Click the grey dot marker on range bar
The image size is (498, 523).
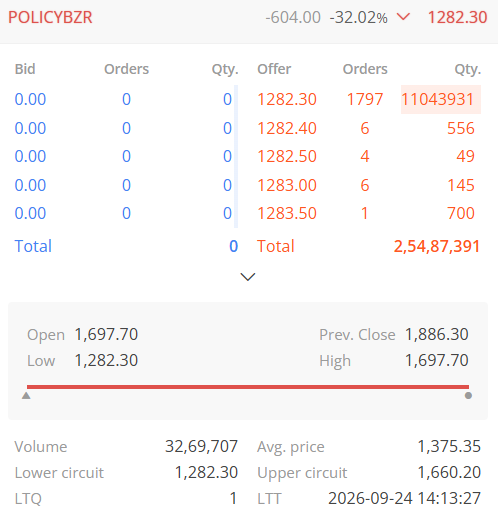tap(468, 396)
